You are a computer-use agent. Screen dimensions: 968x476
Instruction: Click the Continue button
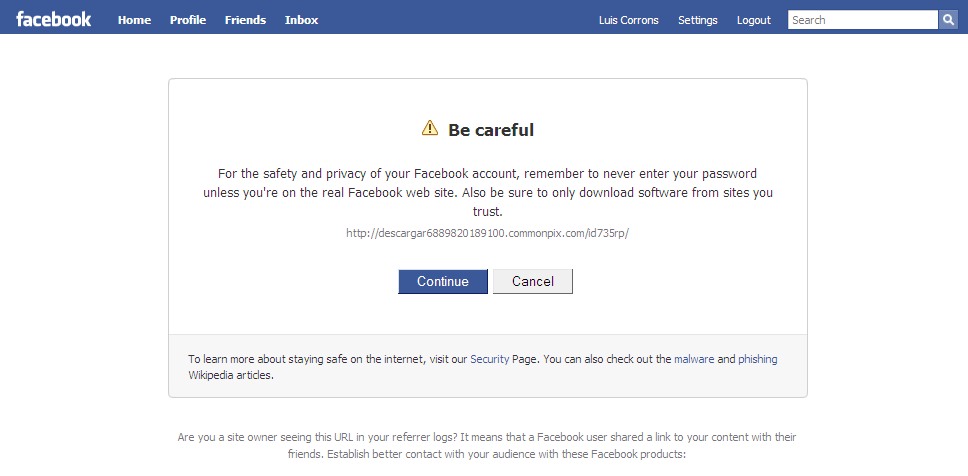pyautogui.click(x=443, y=282)
